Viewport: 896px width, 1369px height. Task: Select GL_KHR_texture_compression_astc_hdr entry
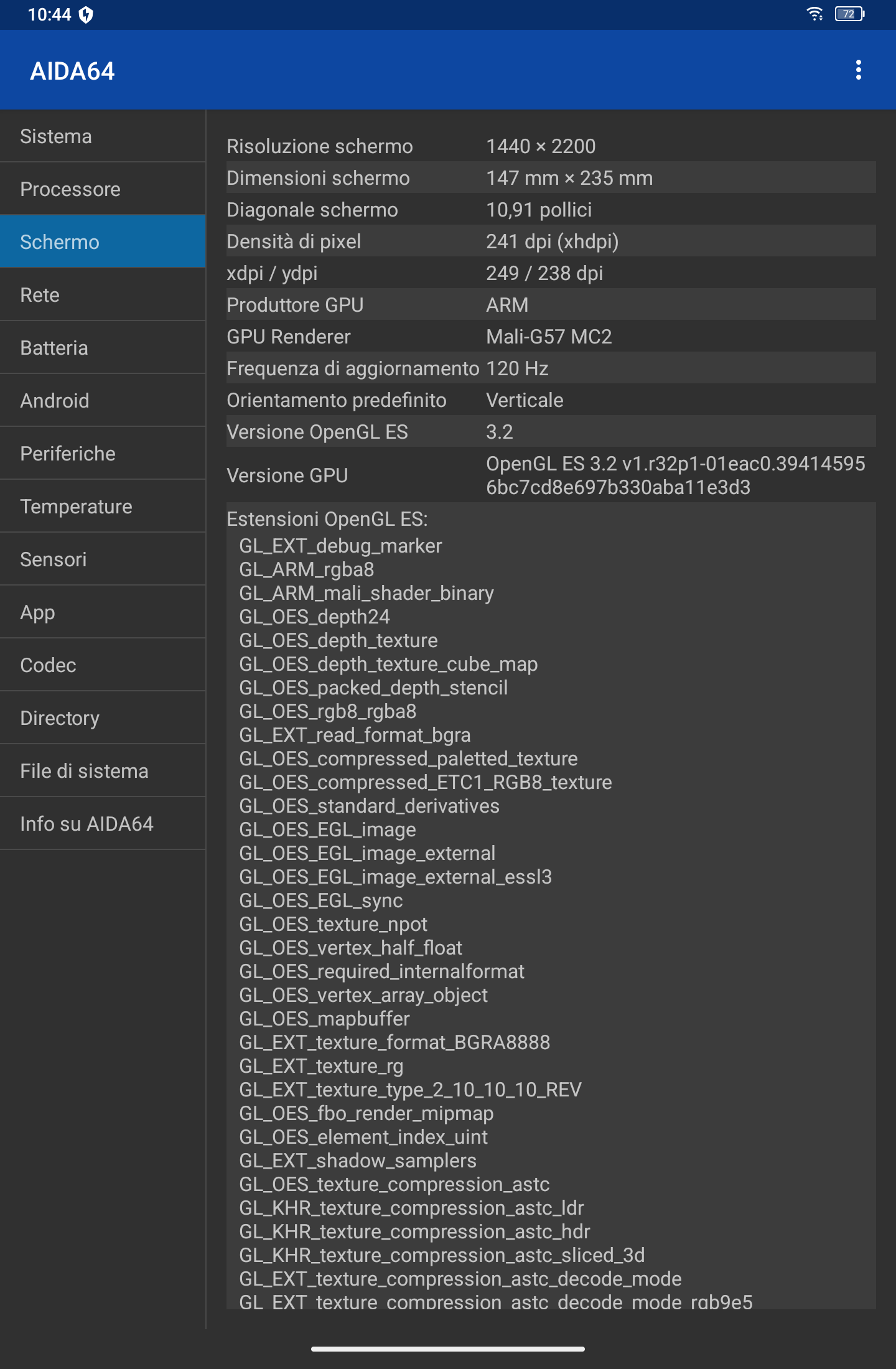point(414,1231)
